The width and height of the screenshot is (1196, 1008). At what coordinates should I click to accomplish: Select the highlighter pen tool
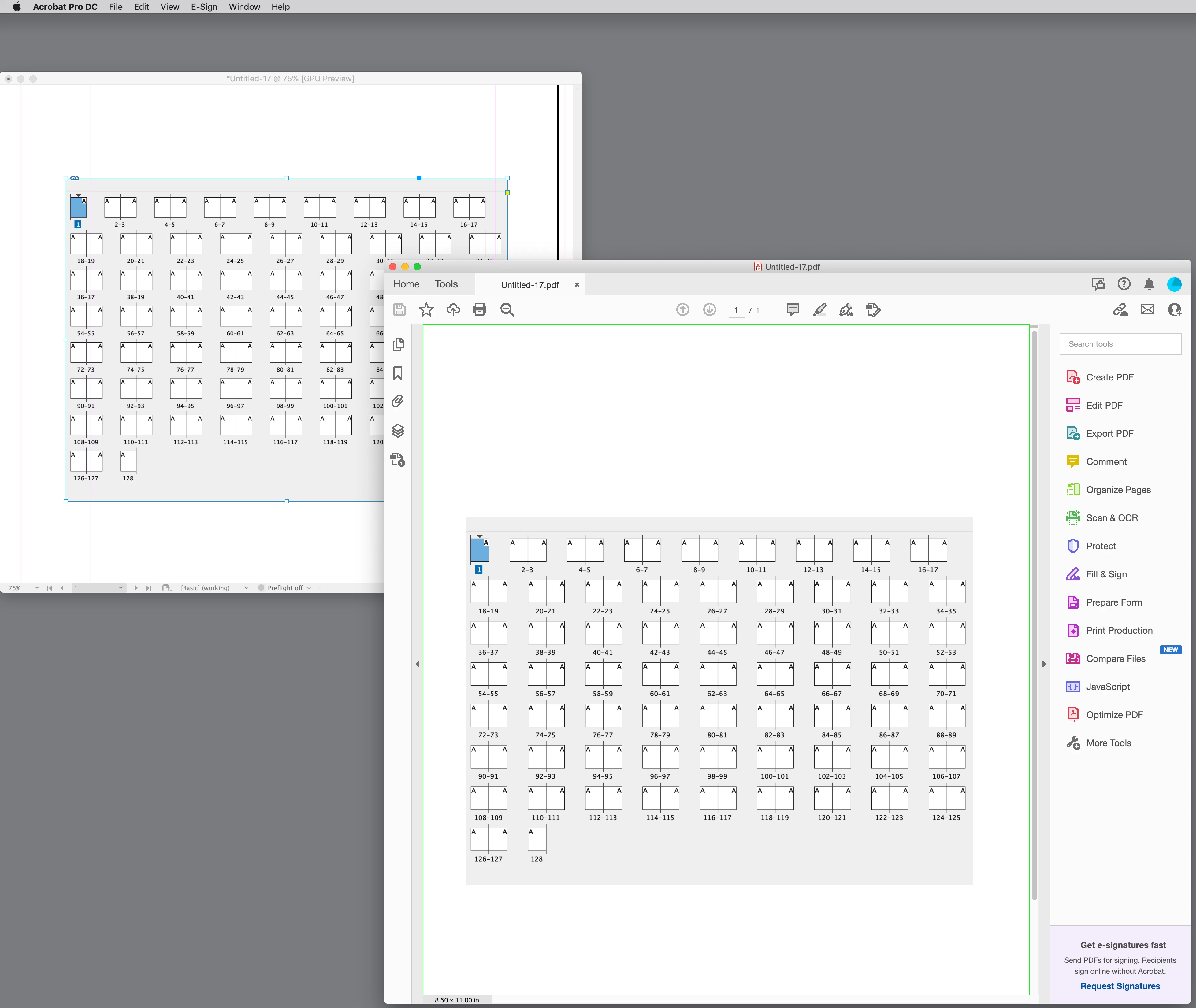click(819, 310)
